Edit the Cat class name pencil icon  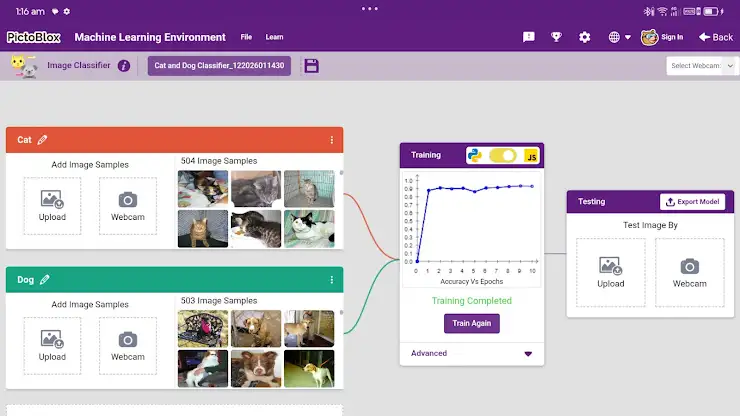click(x=42, y=140)
